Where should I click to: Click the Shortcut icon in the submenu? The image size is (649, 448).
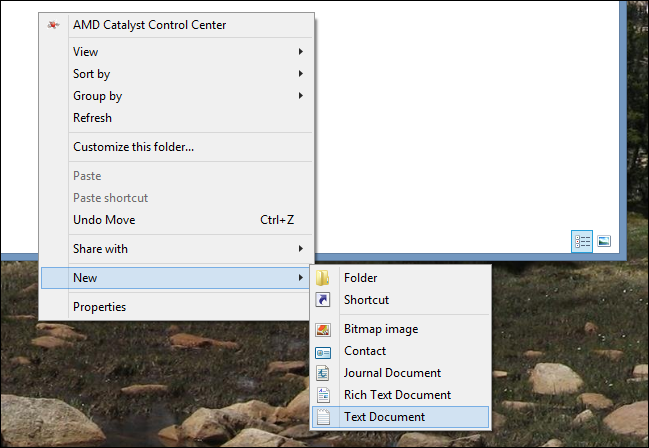[323, 300]
